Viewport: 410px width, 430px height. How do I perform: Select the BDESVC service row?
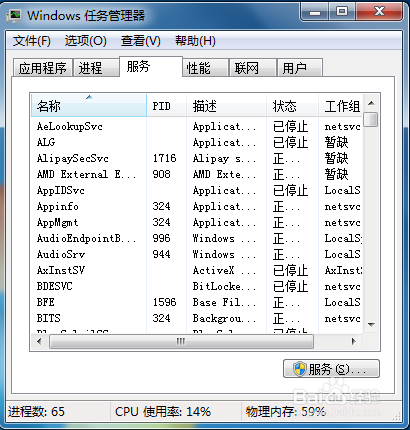[x=197, y=286]
